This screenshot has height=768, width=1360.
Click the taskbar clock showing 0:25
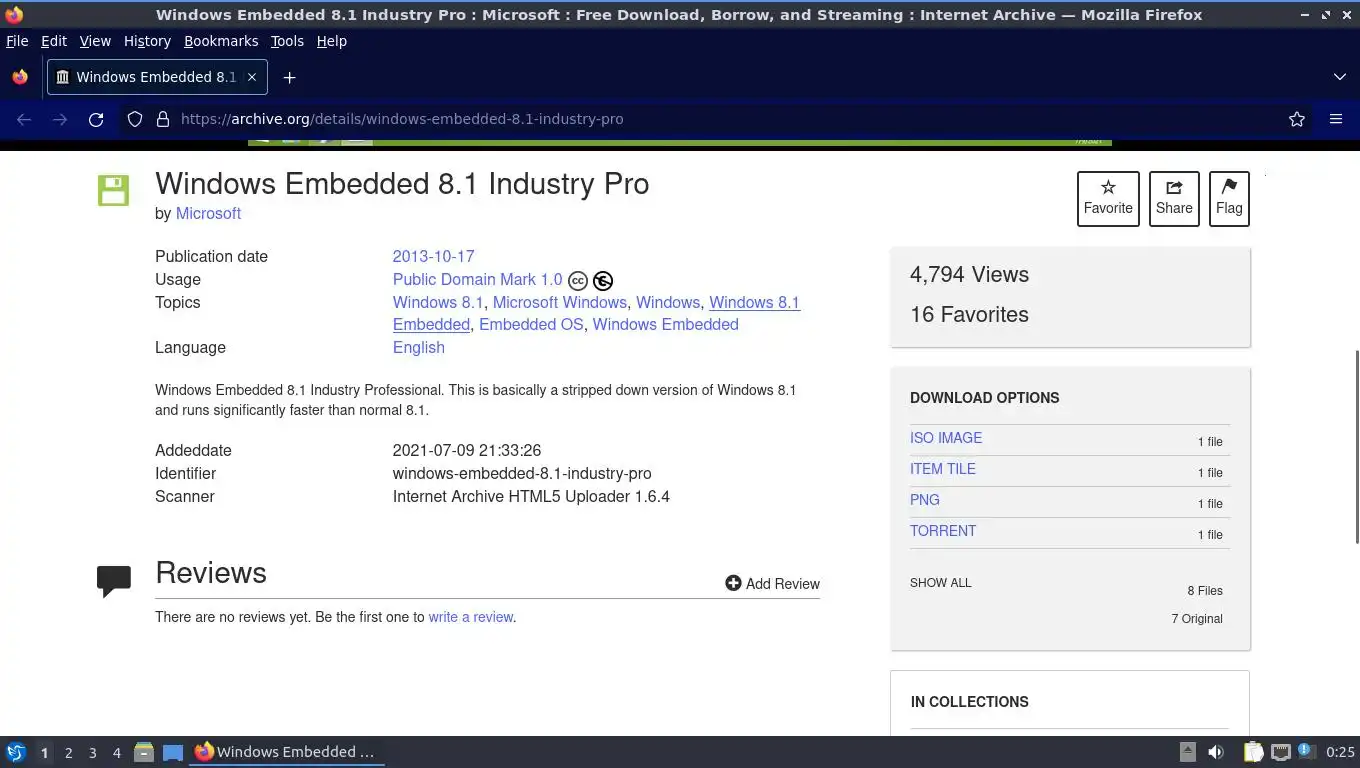[x=1340, y=752]
